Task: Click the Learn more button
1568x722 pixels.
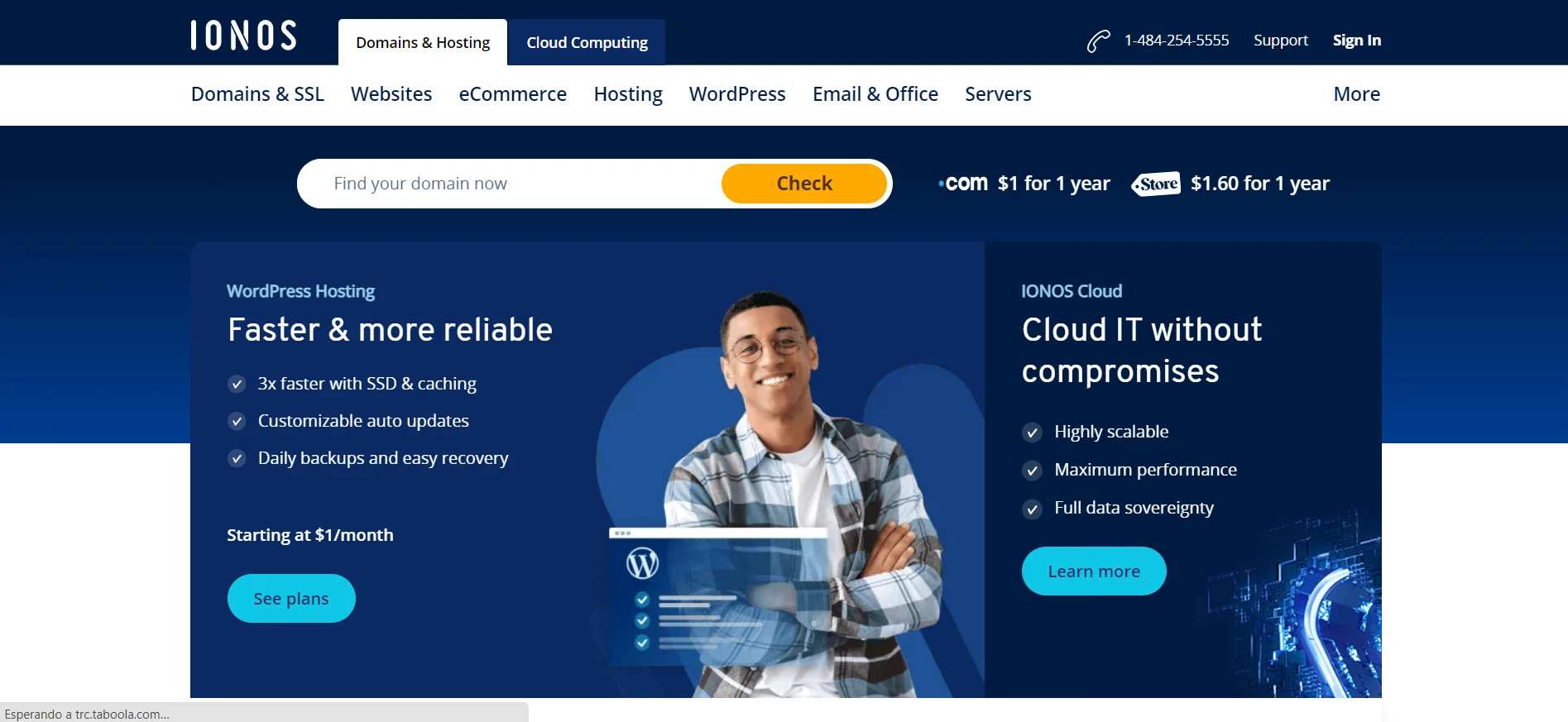Action: (x=1094, y=571)
